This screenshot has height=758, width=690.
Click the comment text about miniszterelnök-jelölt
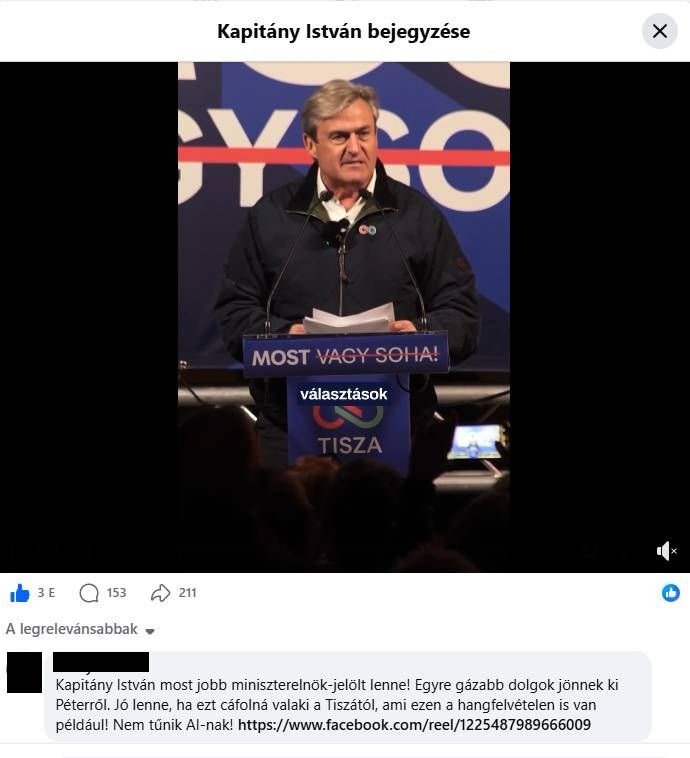point(337,705)
